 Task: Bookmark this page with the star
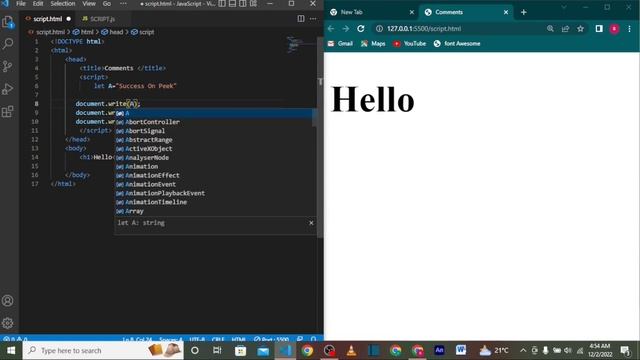pyautogui.click(x=580, y=29)
